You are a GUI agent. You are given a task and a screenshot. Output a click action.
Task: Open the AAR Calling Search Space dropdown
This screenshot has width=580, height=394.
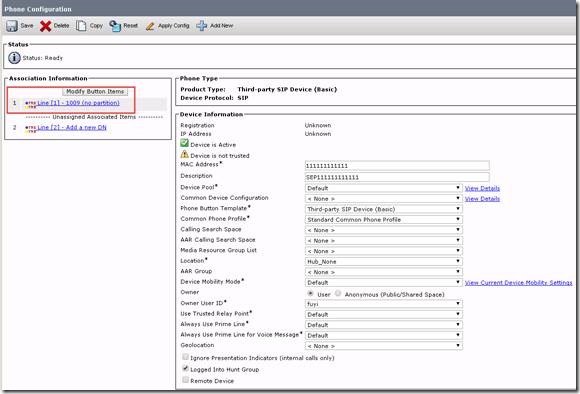pos(384,240)
